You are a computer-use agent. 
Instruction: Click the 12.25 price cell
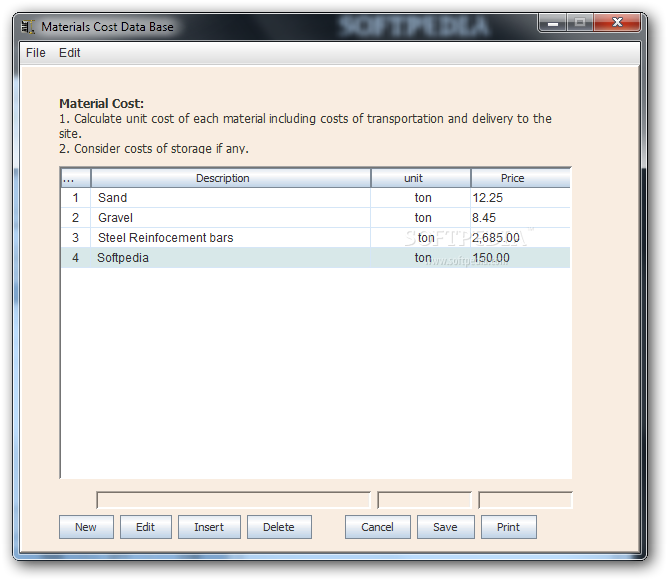(521, 198)
